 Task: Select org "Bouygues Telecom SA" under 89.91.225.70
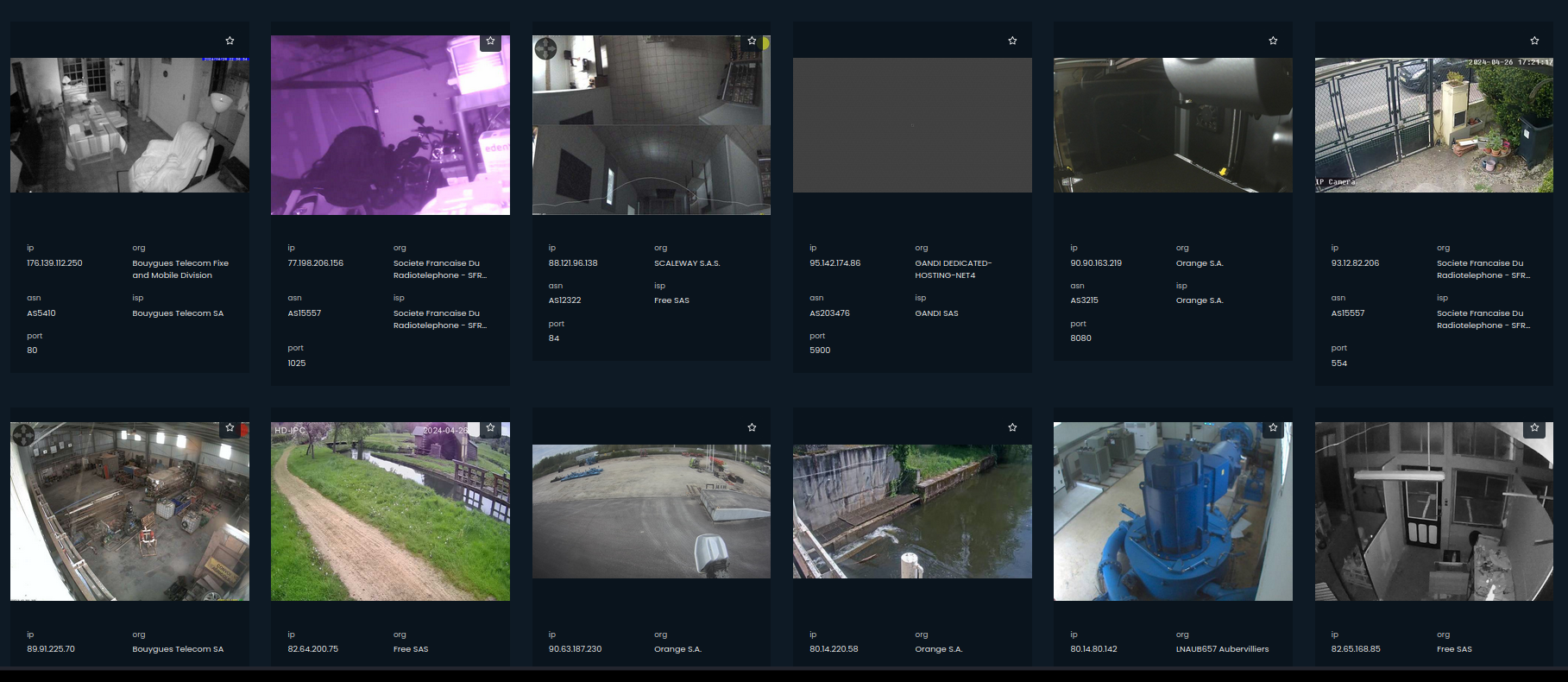178,649
